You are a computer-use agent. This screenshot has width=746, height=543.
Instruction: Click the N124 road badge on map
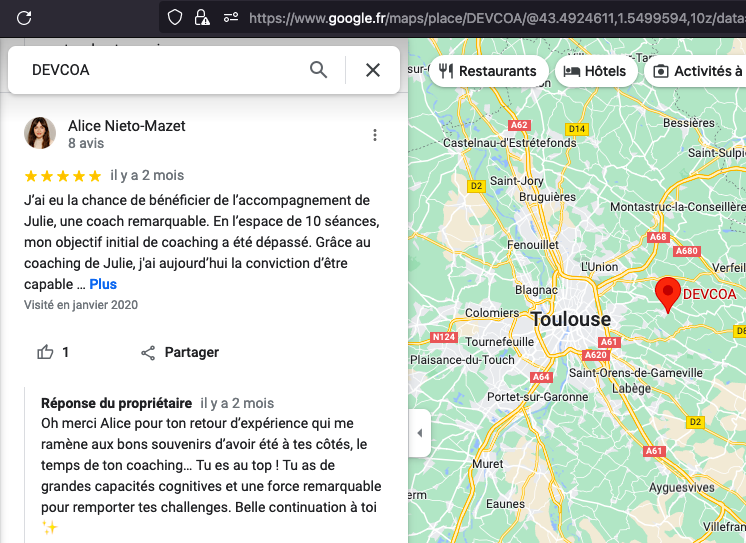coord(443,337)
